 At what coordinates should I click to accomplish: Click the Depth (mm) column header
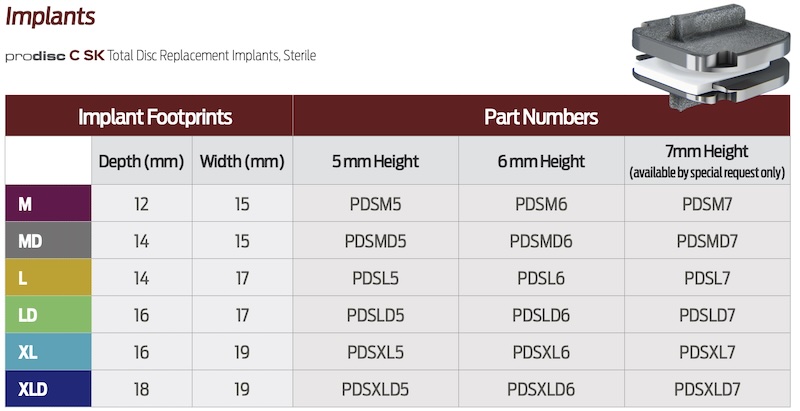[x=141, y=161]
